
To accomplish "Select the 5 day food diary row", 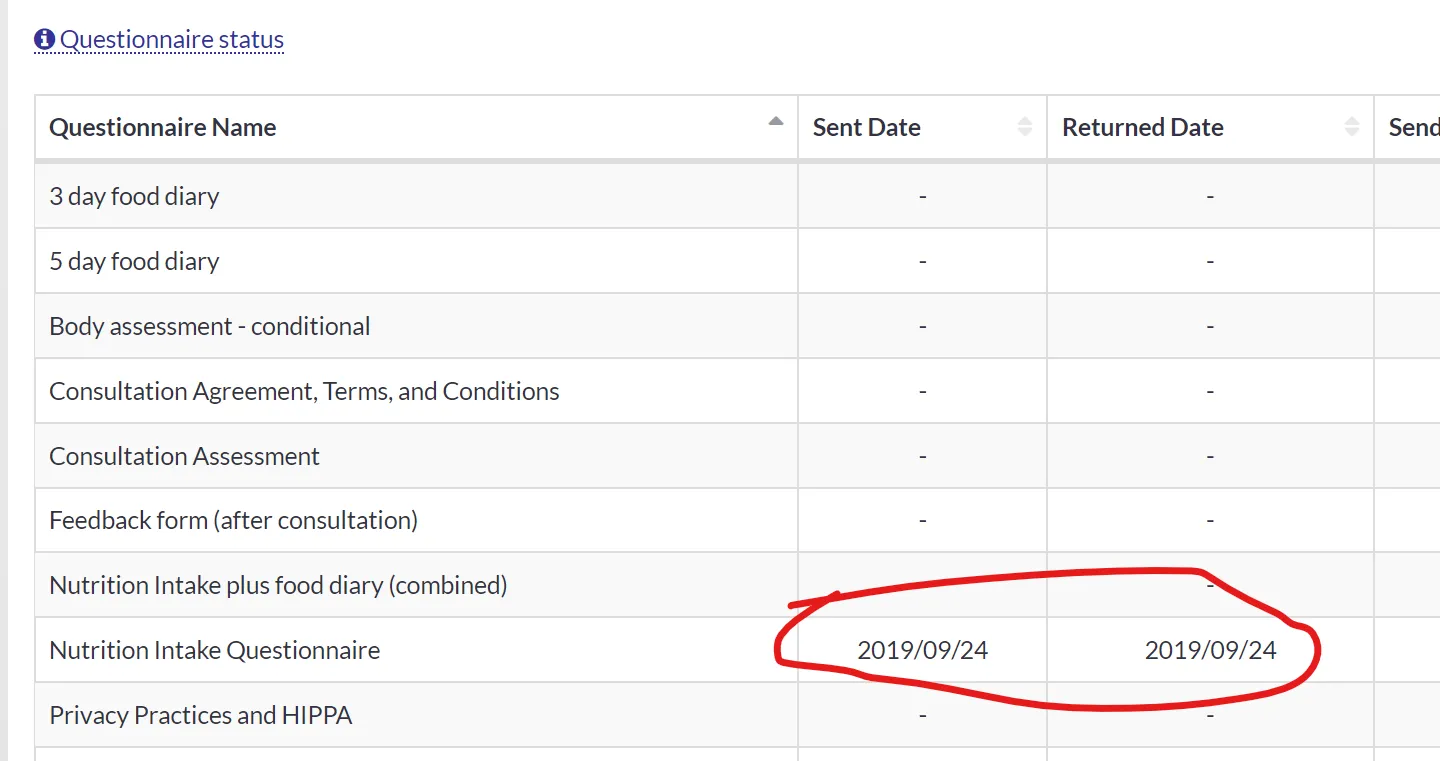I will pos(134,261).
